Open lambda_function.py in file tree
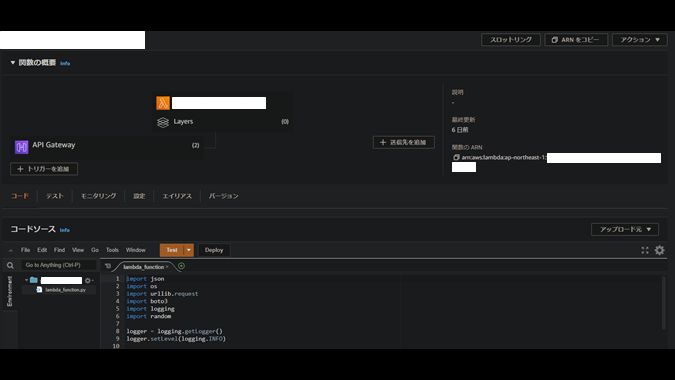 [65, 290]
